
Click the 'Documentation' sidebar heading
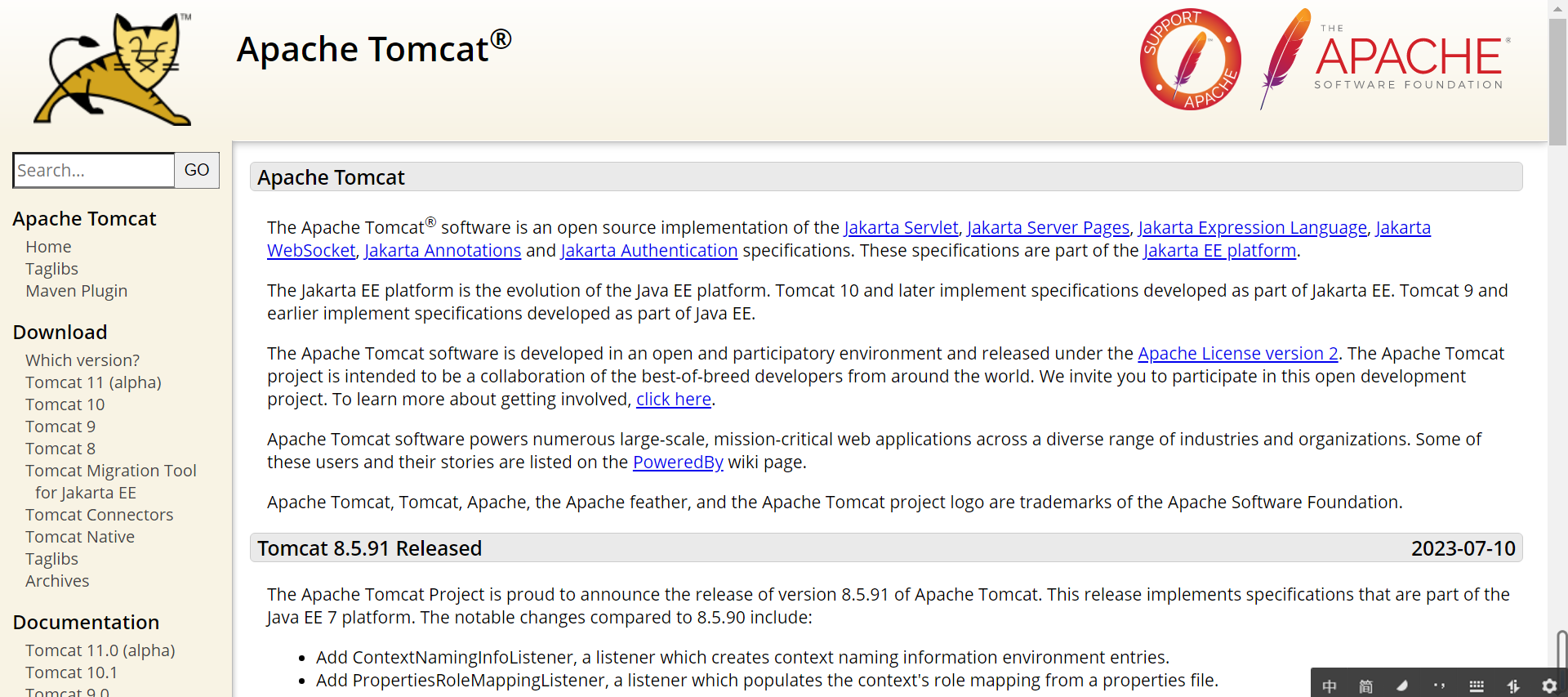[x=86, y=623]
